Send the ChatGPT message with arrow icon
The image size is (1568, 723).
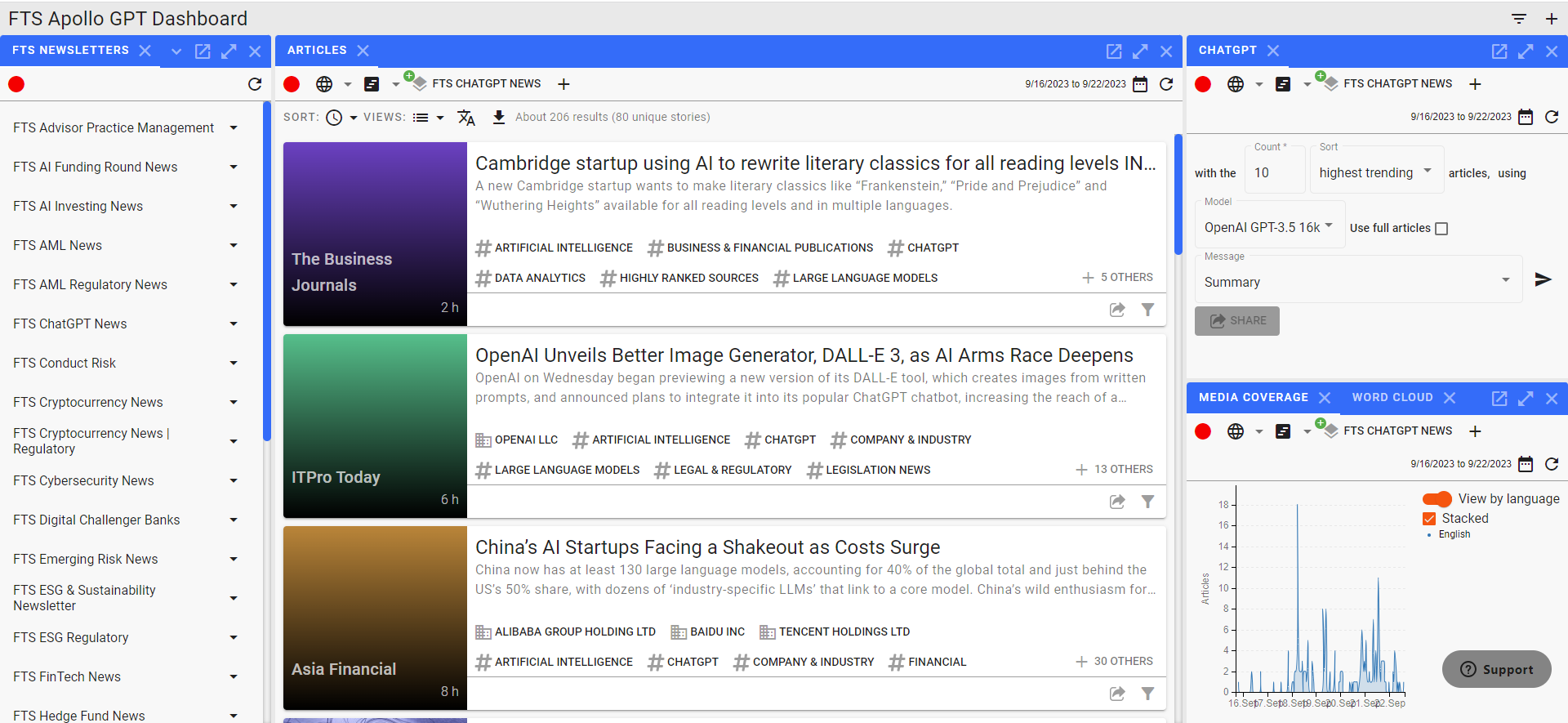pos(1543,279)
